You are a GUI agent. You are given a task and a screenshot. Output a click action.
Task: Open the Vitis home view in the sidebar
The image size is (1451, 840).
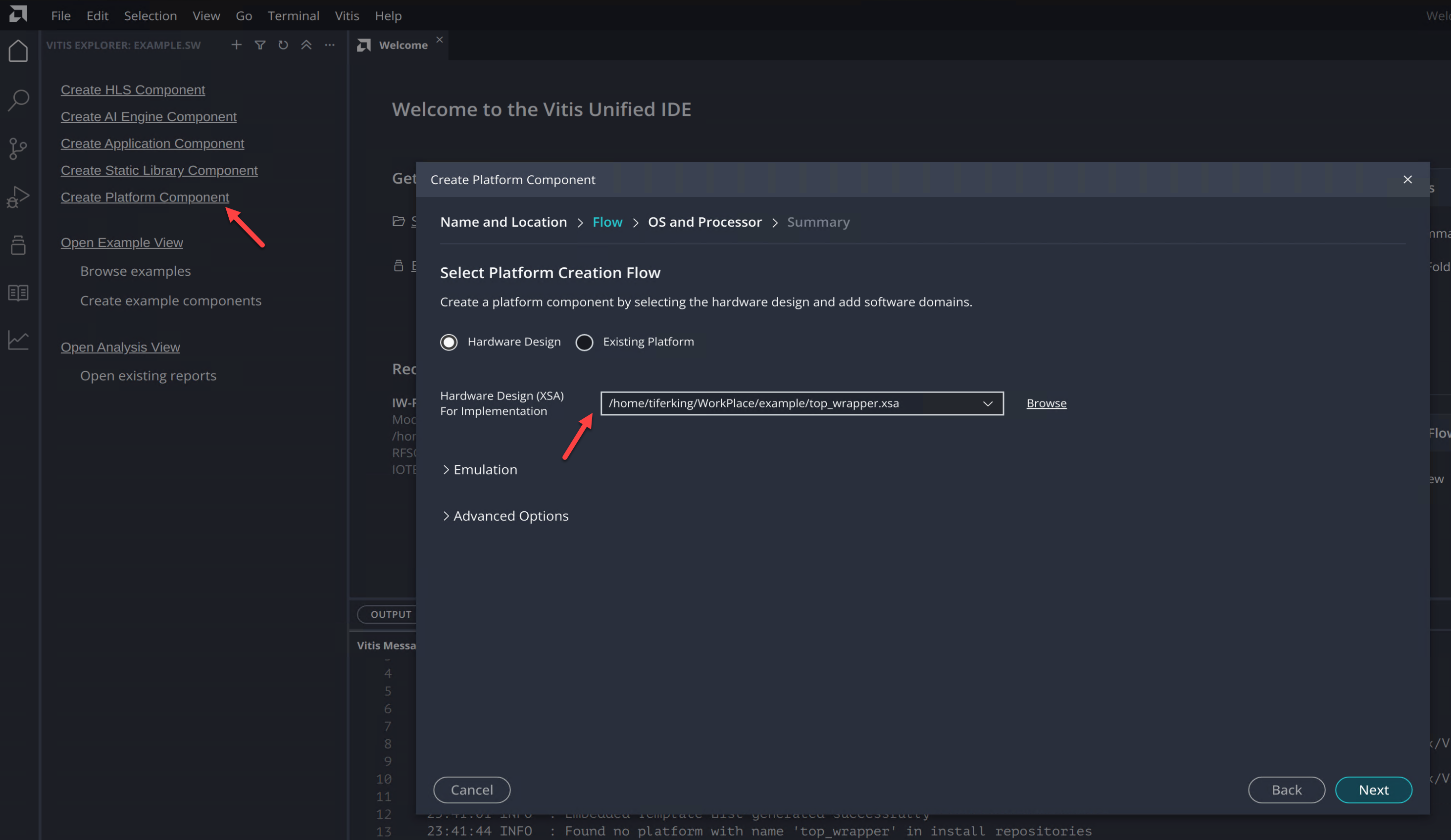tap(18, 50)
